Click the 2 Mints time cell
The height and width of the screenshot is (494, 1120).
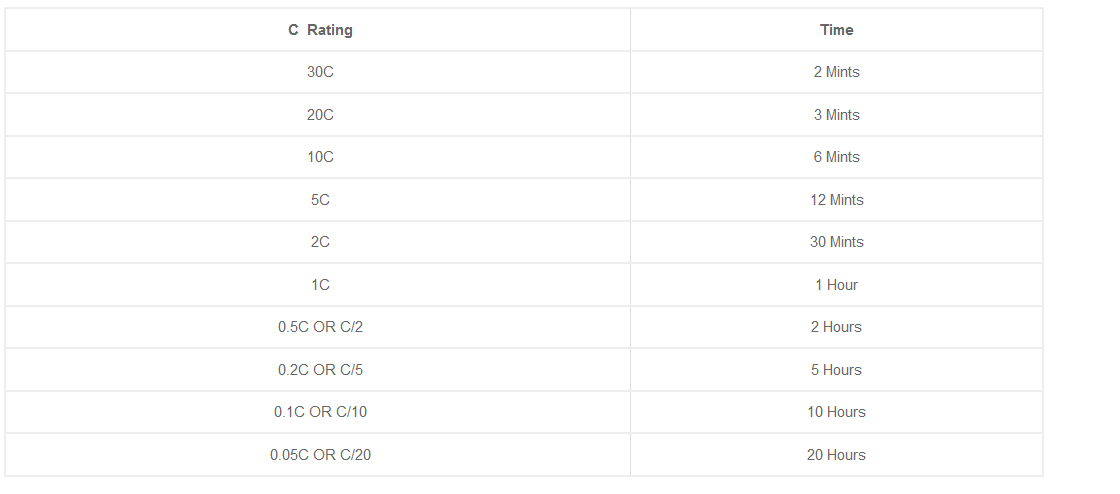coord(836,72)
